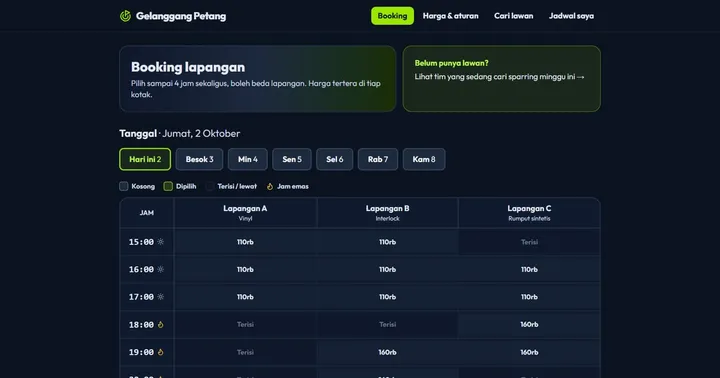This screenshot has height=378, width=720.
Task: Book Lapangan A at 15:00
Action: [245, 242]
